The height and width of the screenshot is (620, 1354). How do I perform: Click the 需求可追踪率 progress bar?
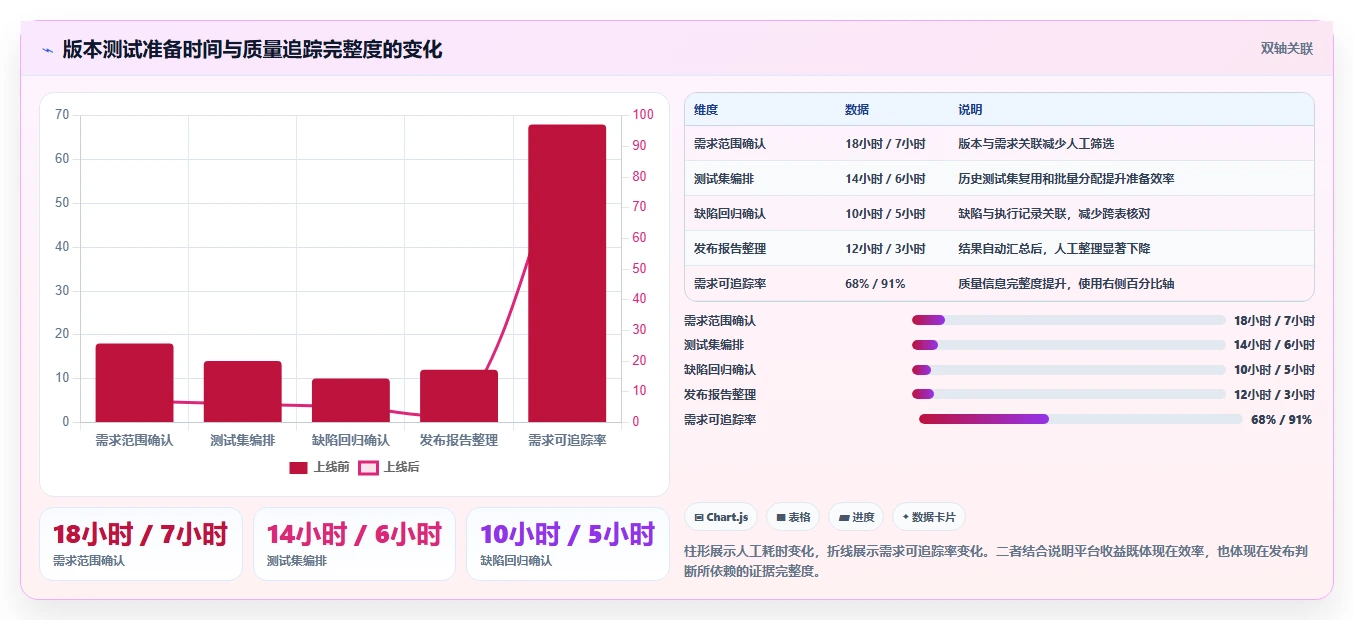click(x=1081, y=420)
